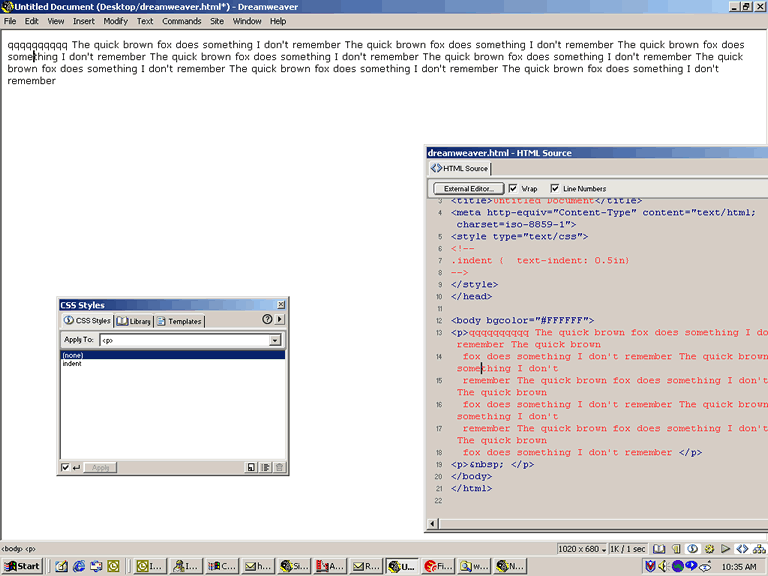Screen dimensions: 768x576
Task: Open the Apply To dropdown in CSS Styles
Action: (275, 340)
